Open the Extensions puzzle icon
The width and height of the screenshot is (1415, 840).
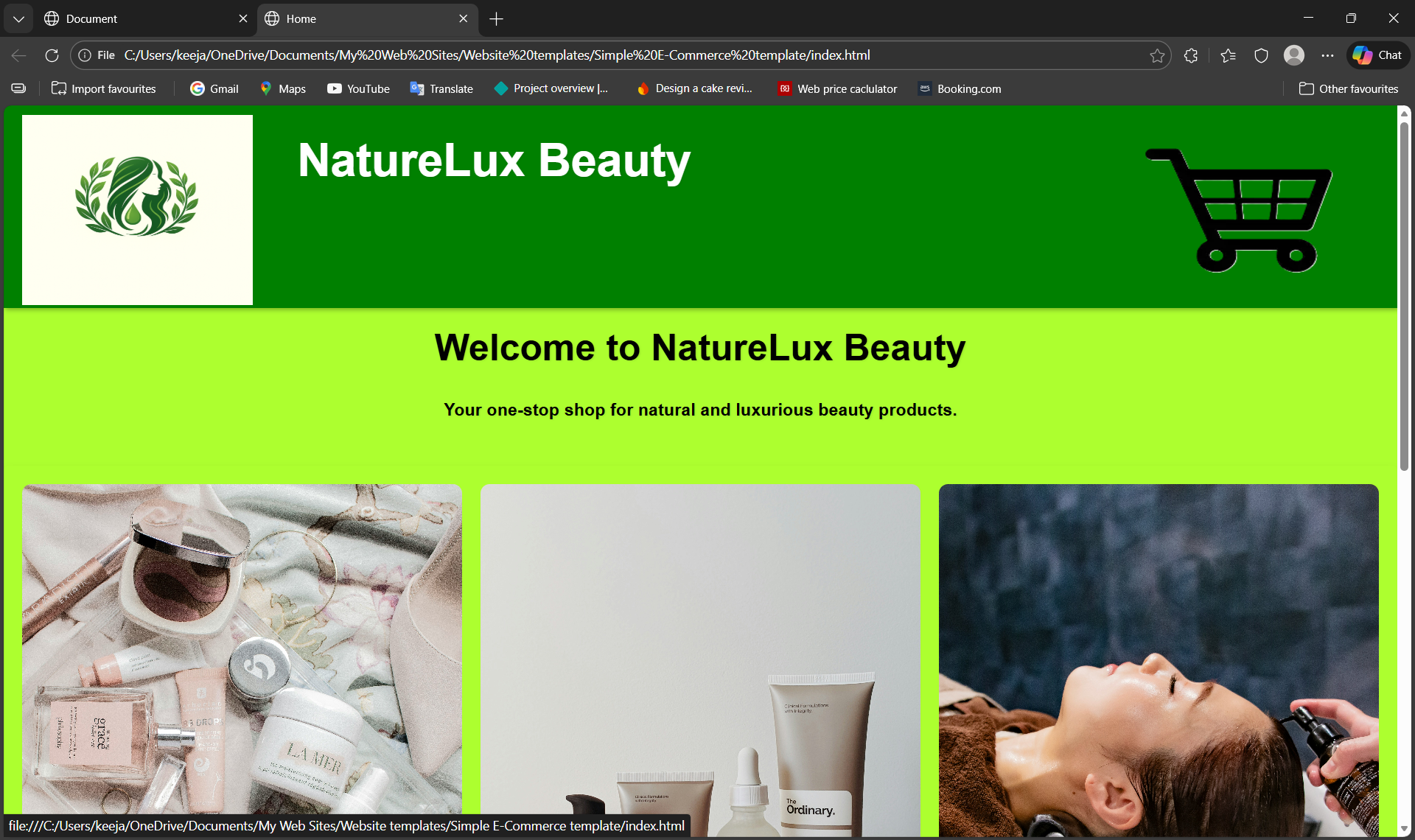click(1191, 55)
